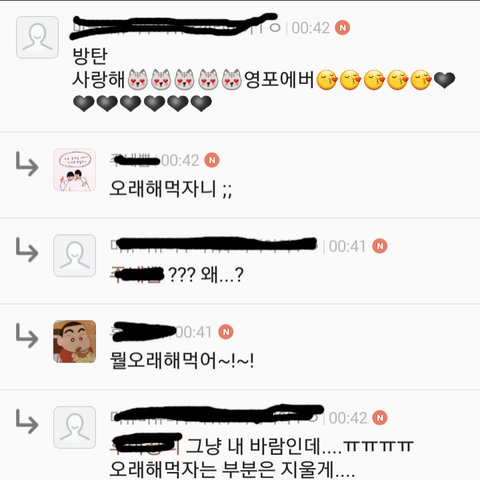Click the redacted nickname of the Shin-chan commenter
Screen dimensions: 480x480
pos(143,332)
